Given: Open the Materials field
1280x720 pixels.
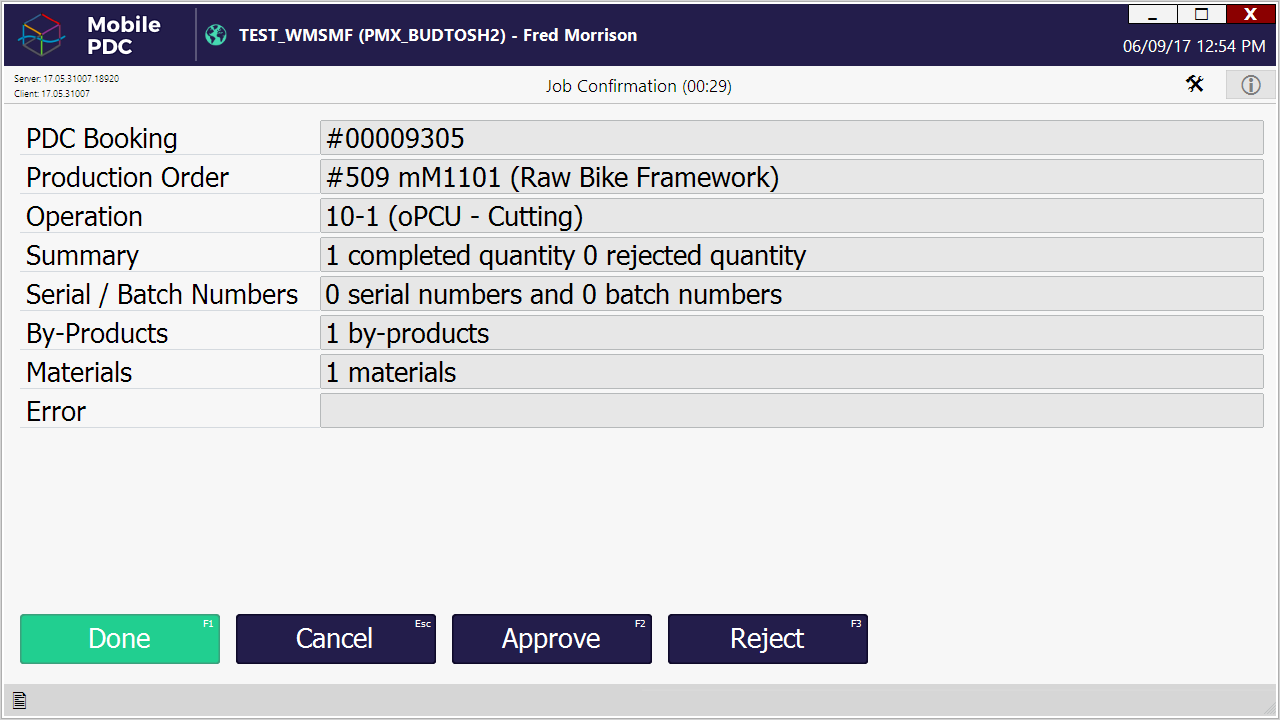Looking at the screenshot, I should pos(791,372).
